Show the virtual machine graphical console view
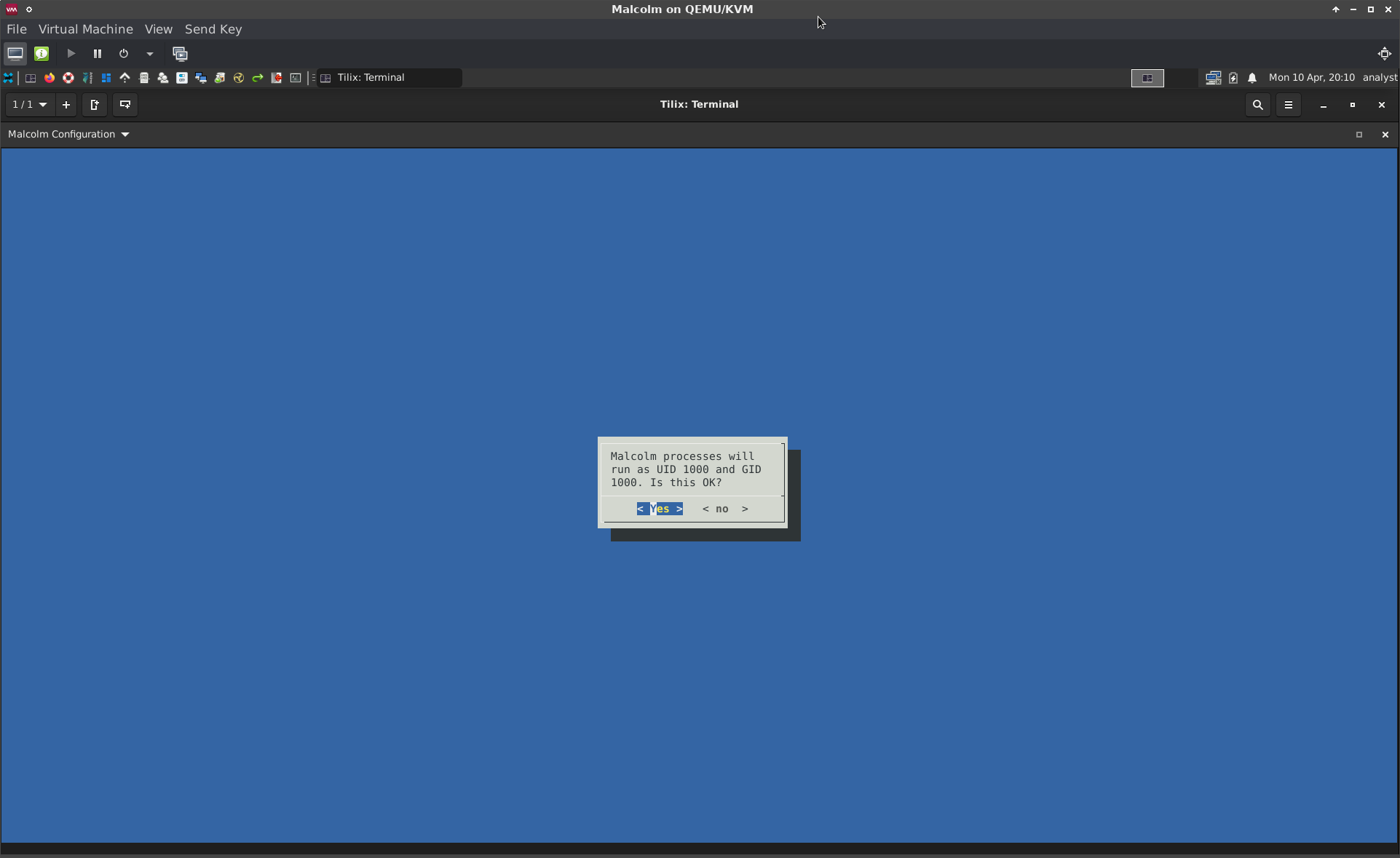 point(15,54)
